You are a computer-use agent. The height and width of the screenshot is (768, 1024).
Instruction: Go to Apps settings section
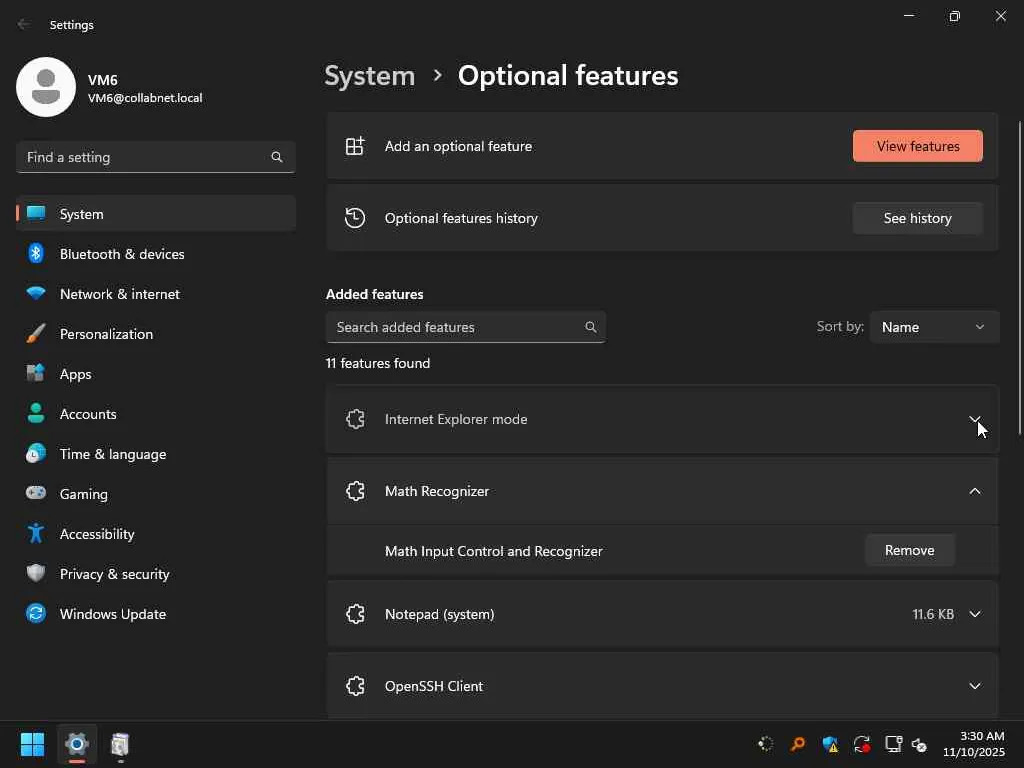click(76, 374)
